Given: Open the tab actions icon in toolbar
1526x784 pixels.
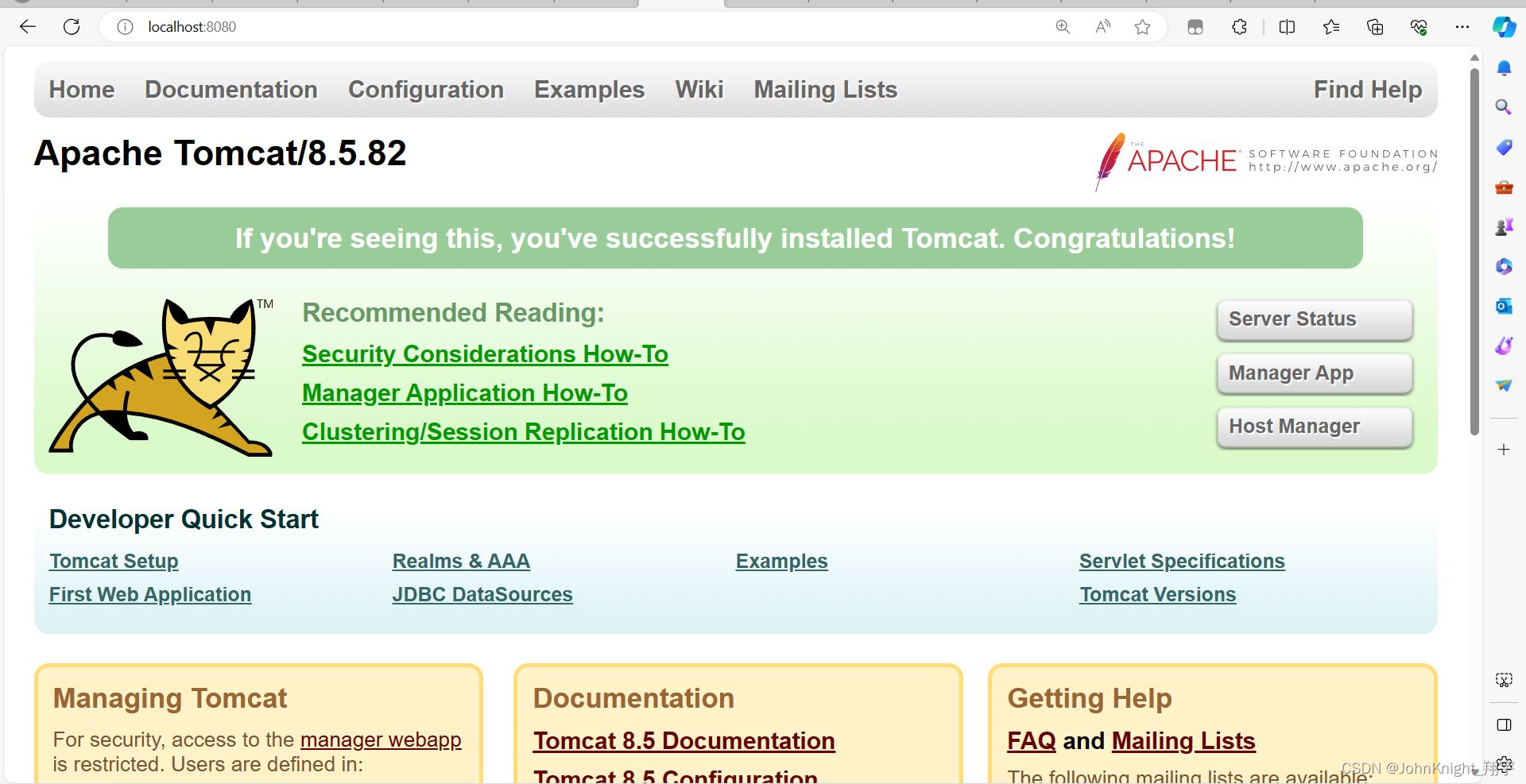Looking at the screenshot, I should click(1195, 27).
